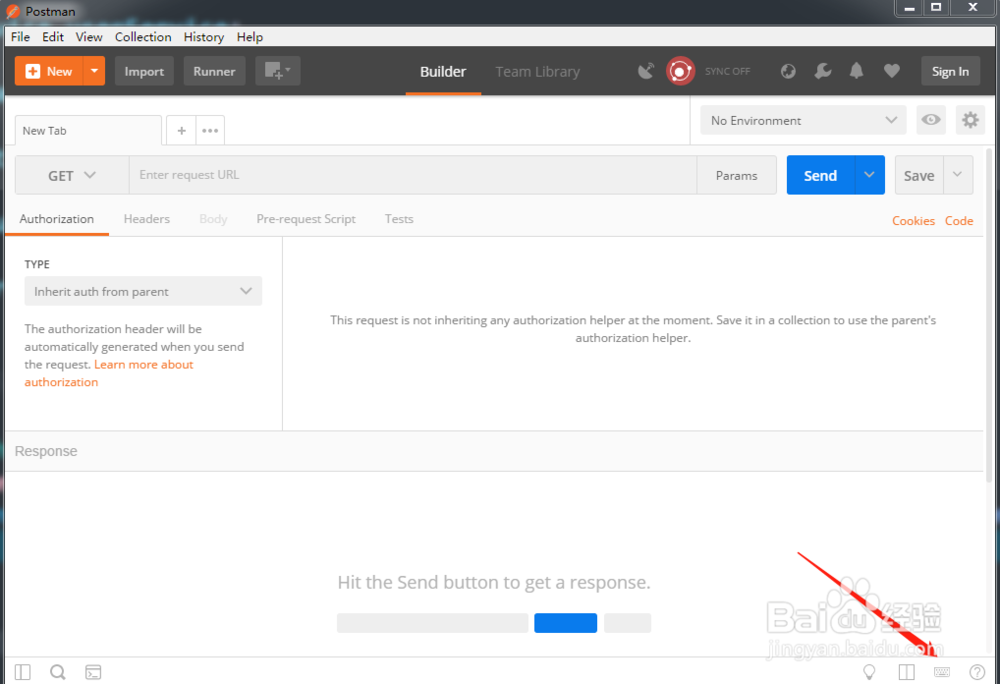The width and height of the screenshot is (1000, 684).
Task: Open the Collection menu
Action: (x=143, y=37)
